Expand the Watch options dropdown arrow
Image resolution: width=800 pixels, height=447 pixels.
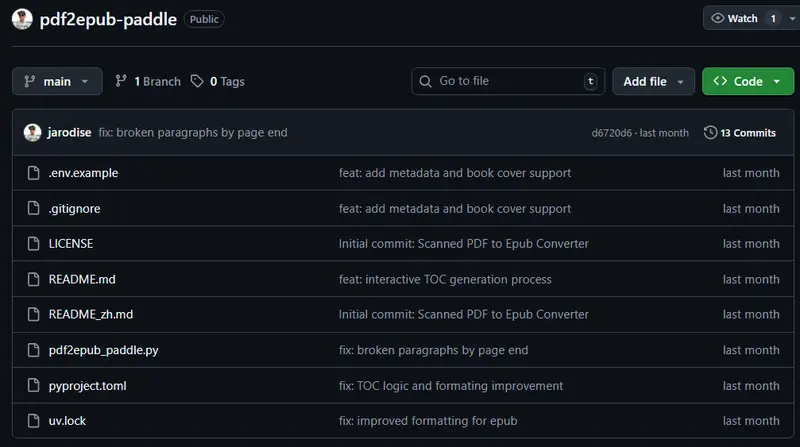pyautogui.click(x=792, y=18)
